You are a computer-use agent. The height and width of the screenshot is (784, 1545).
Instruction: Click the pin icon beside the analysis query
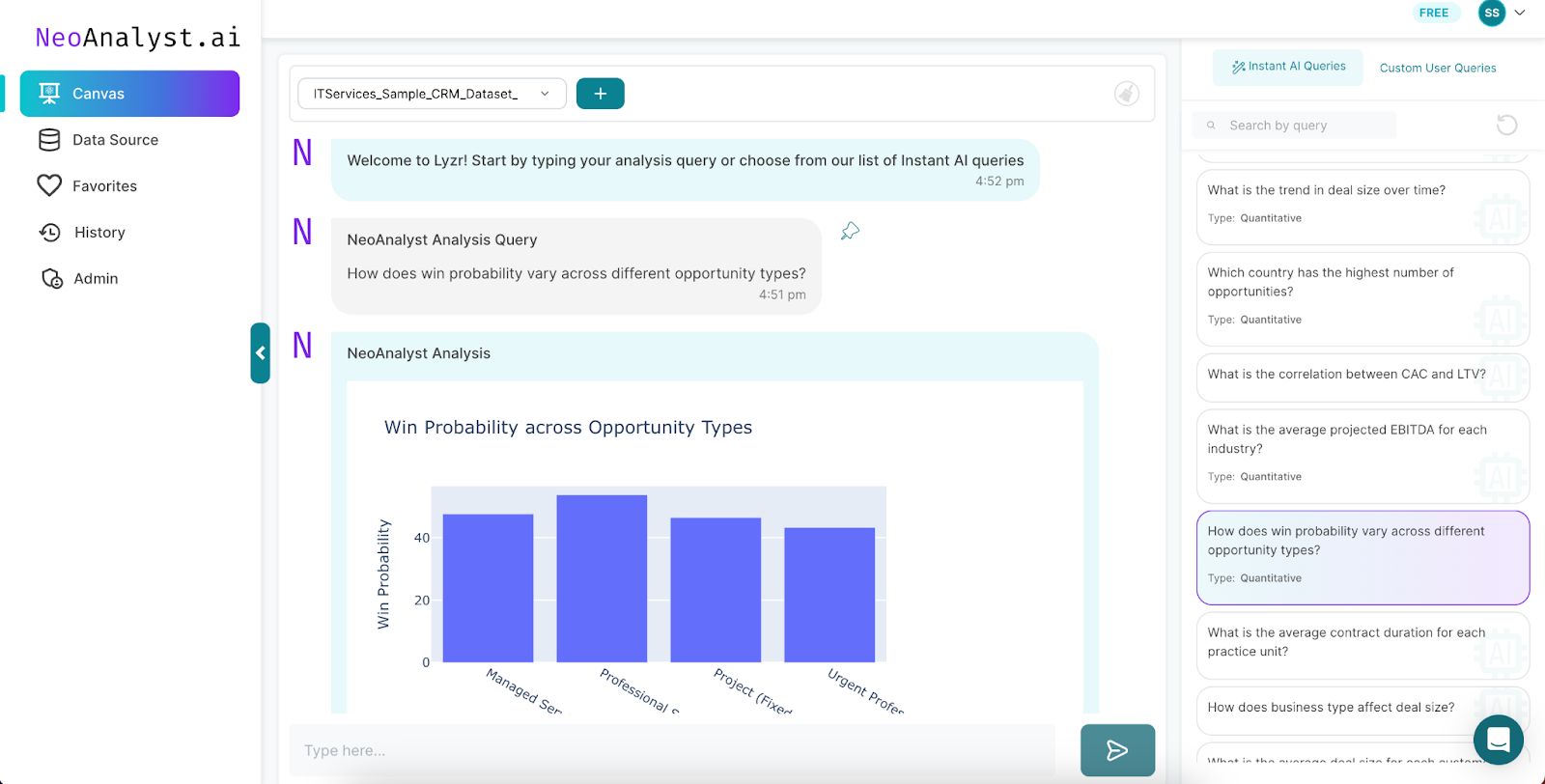[x=850, y=231]
